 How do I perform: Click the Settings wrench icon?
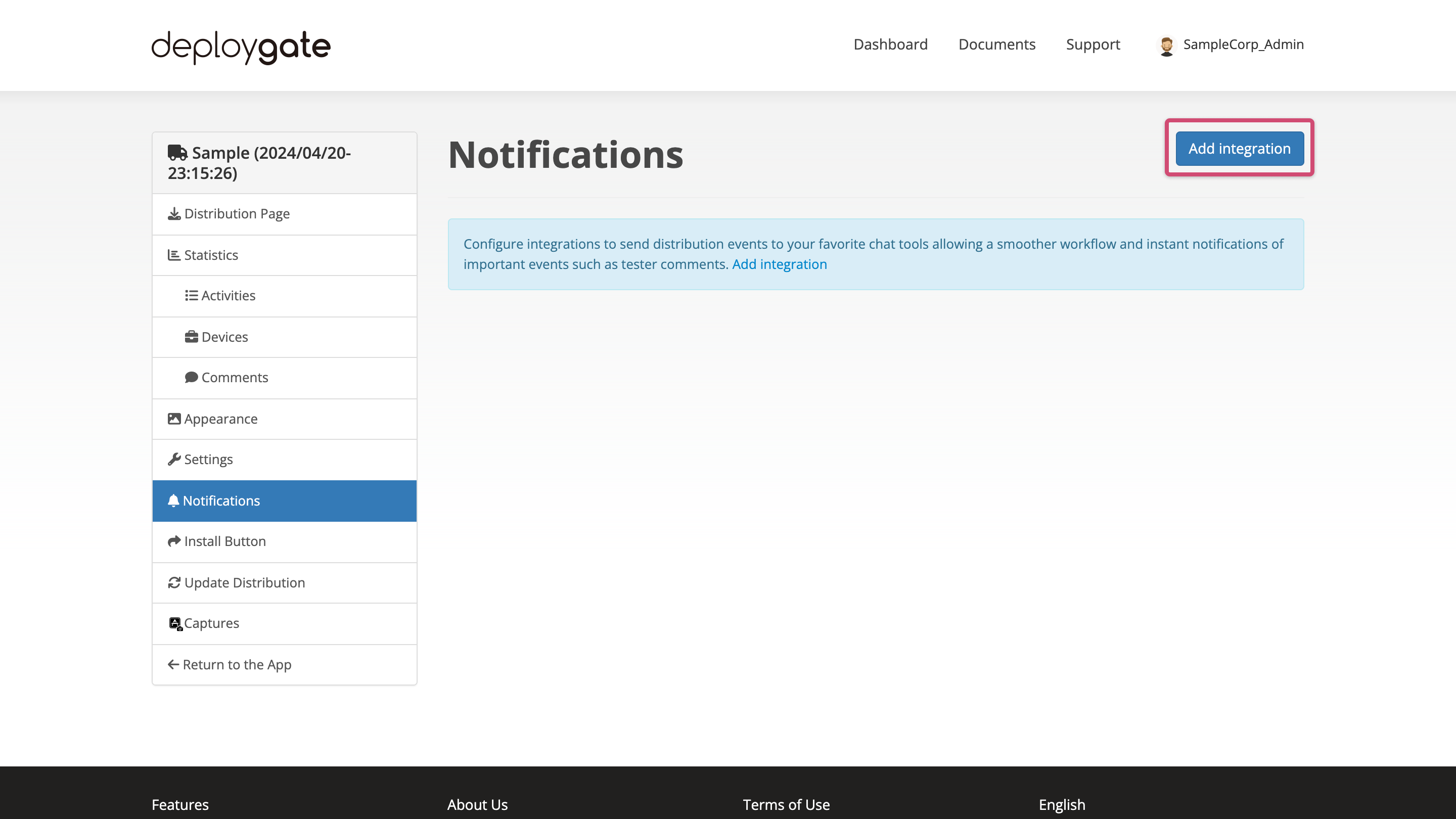pos(174,459)
